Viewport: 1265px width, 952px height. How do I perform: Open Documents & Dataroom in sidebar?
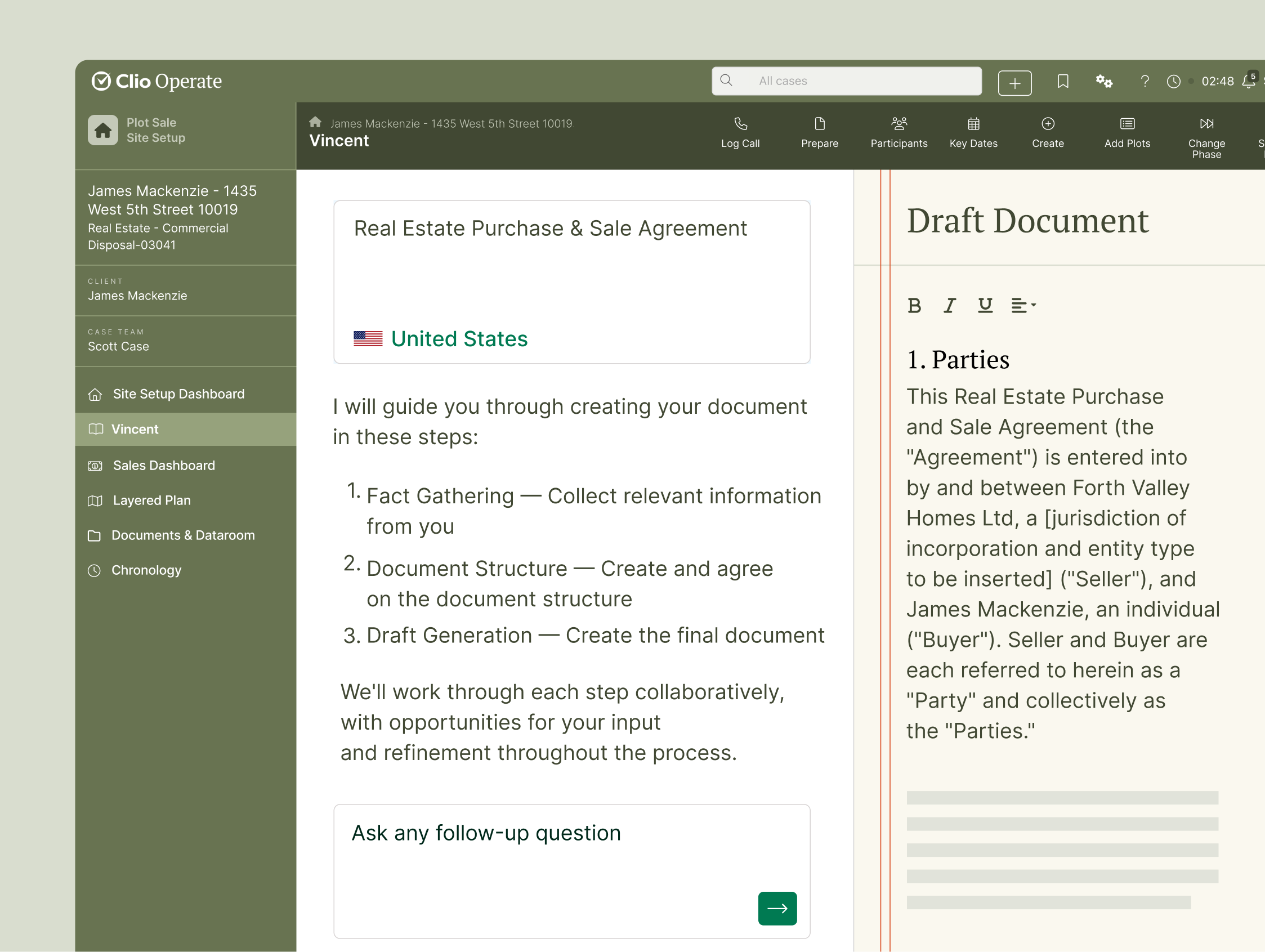pos(186,535)
